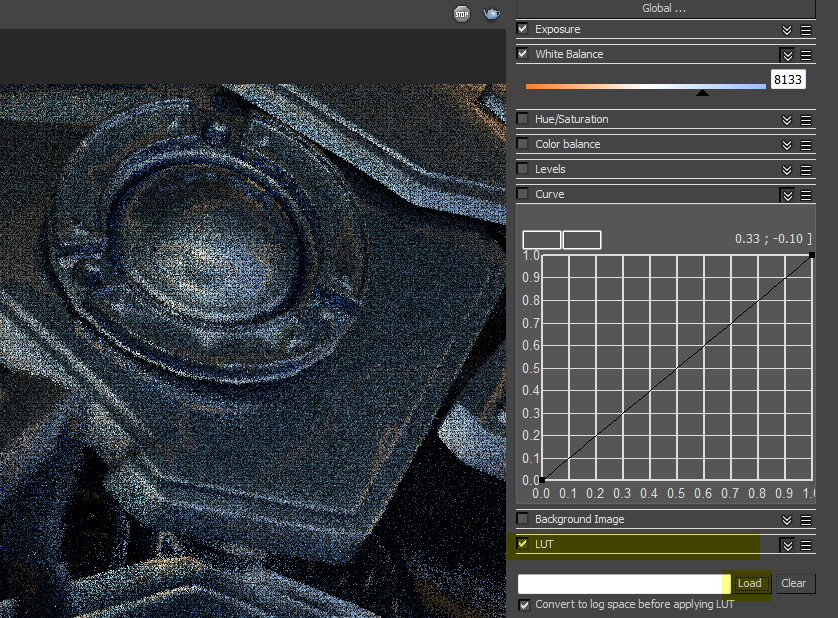Click the teapot render icon
838x618 pixels.
pyautogui.click(x=491, y=13)
